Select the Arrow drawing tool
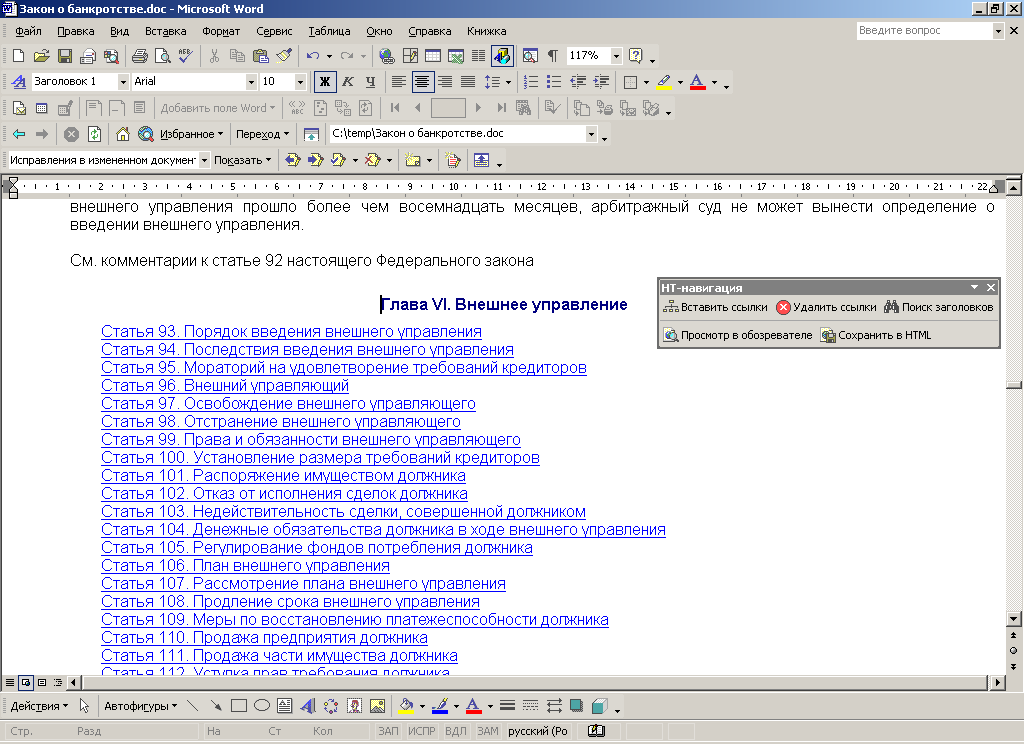Screen dimensions: 1024x744 216,705
